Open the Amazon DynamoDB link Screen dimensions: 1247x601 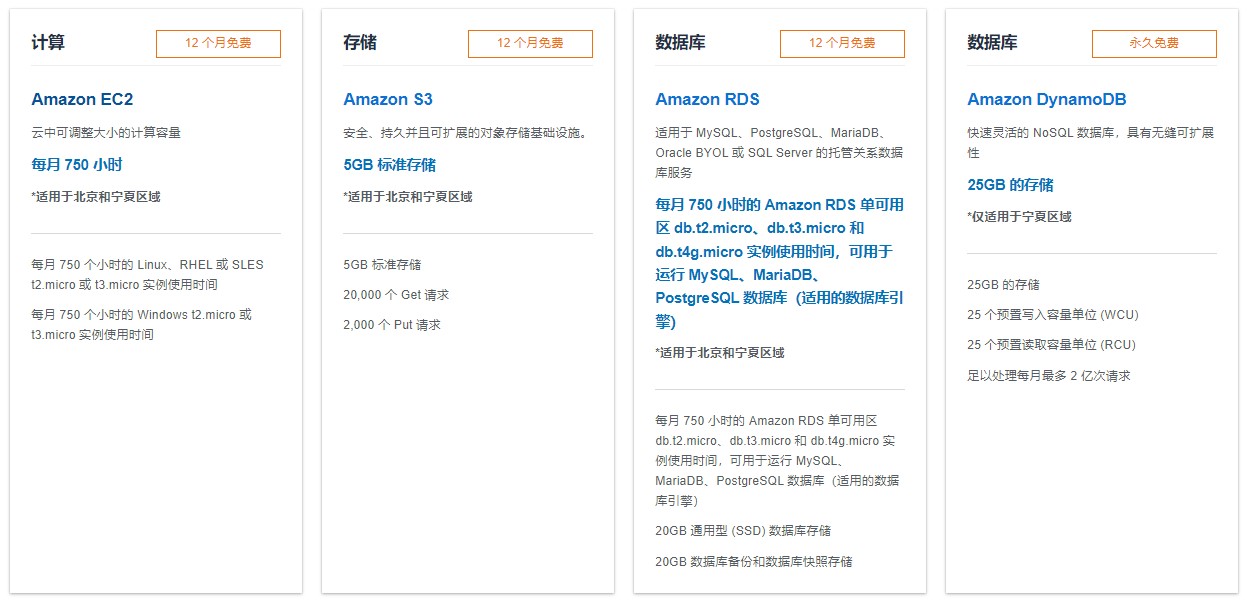click(1047, 99)
